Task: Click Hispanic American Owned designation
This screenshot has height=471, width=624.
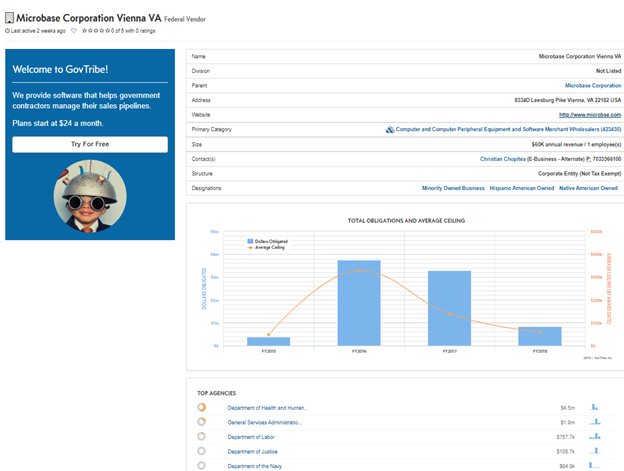Action: [x=522, y=188]
